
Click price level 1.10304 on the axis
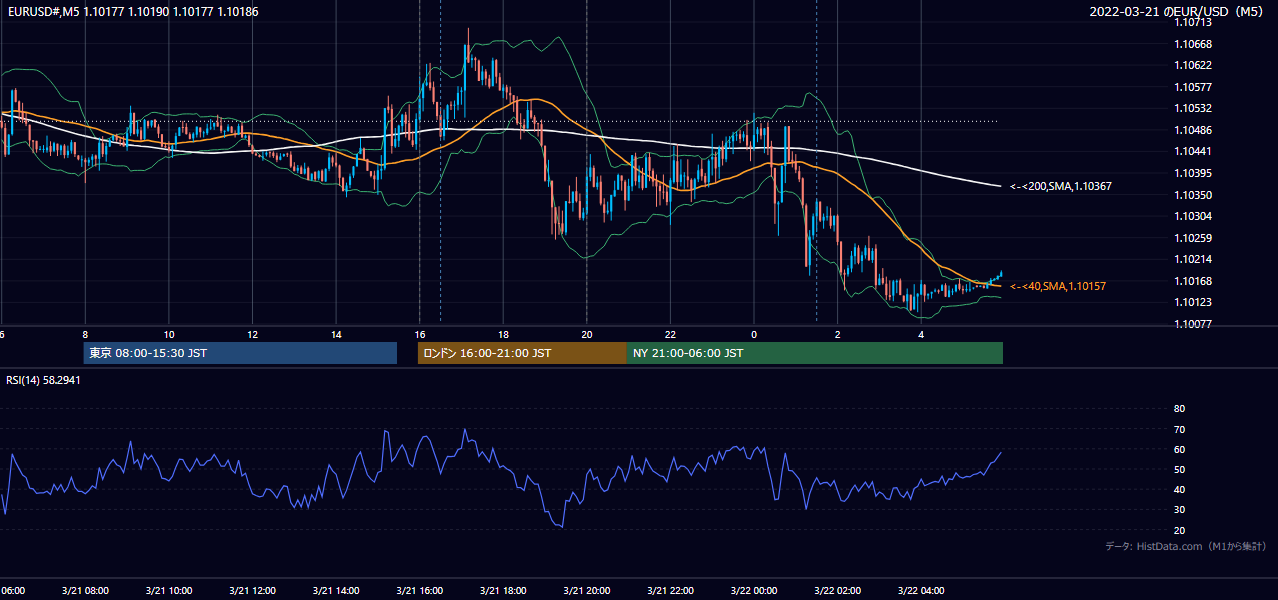click(x=1192, y=216)
